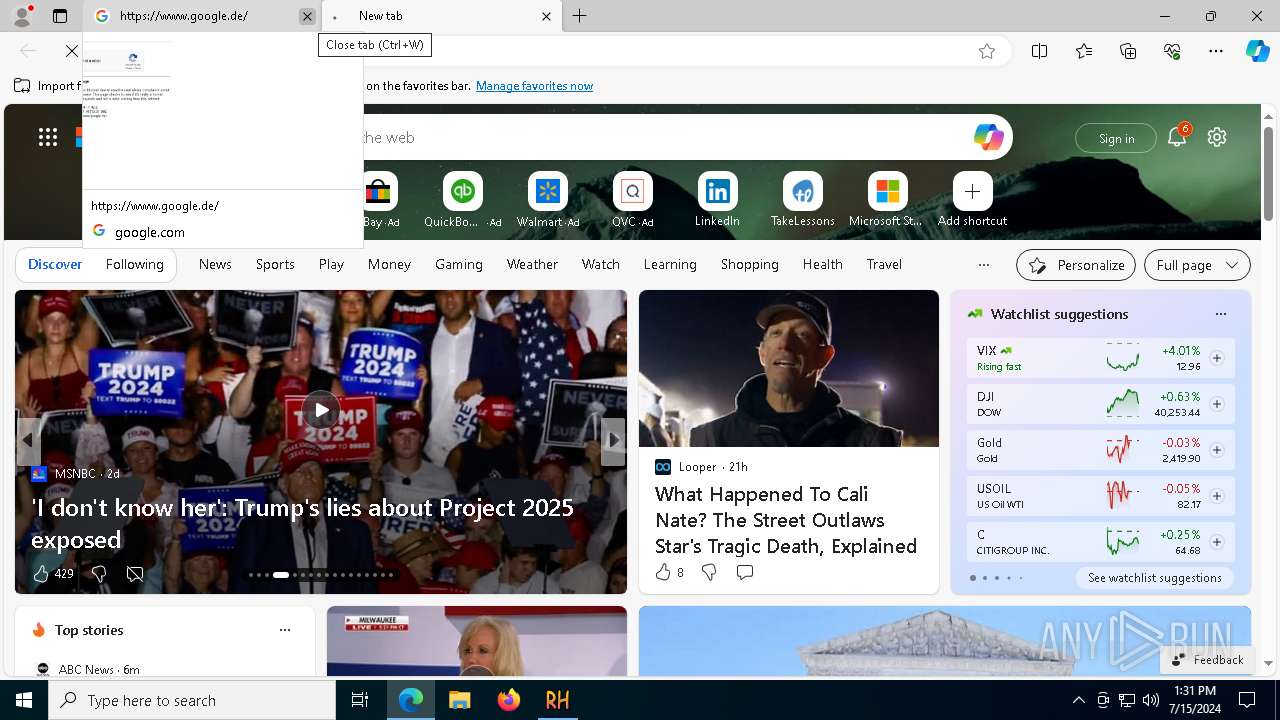The image size is (1280, 720).
Task: Go to next carousel story
Action: 614,440
